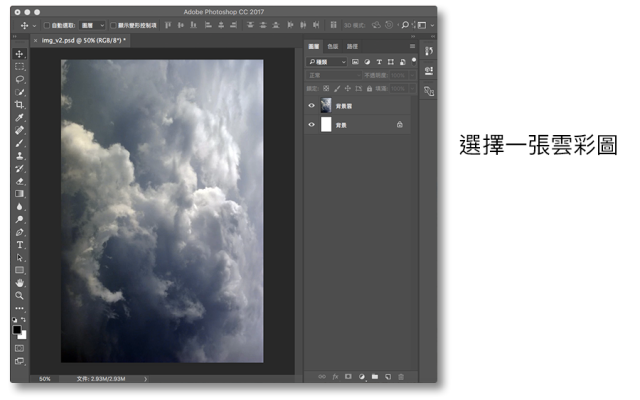Switch to the 路徑 tab
640x400 pixels.
(x=352, y=46)
